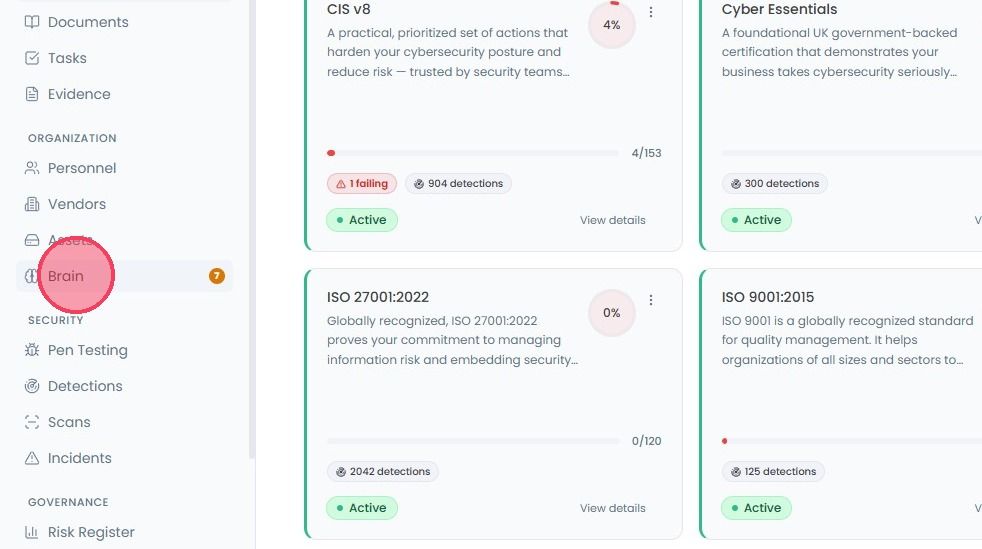The height and width of the screenshot is (549, 982).
Task: View details of CIS v8 framework
Action: coord(612,220)
